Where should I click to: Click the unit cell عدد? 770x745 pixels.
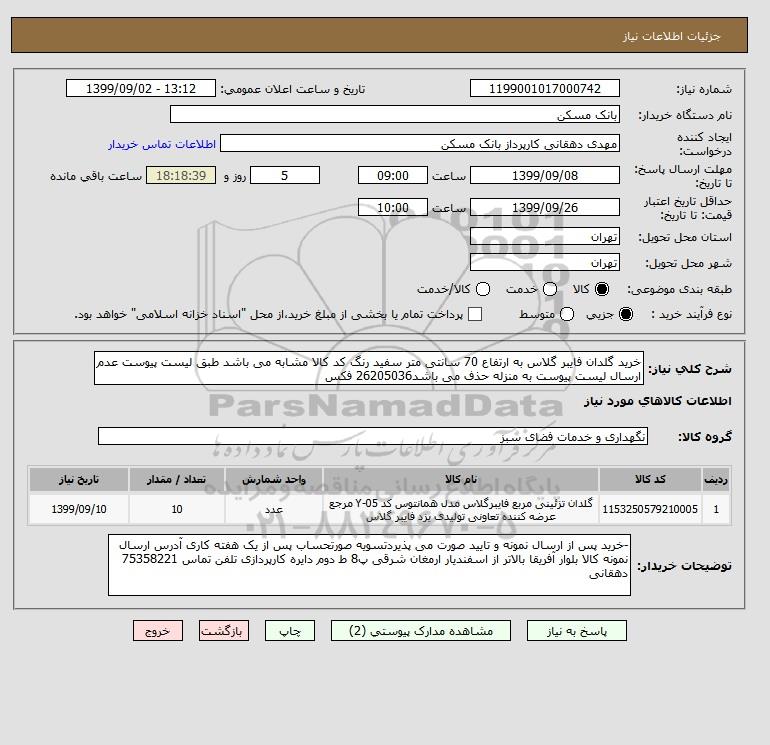(x=274, y=509)
